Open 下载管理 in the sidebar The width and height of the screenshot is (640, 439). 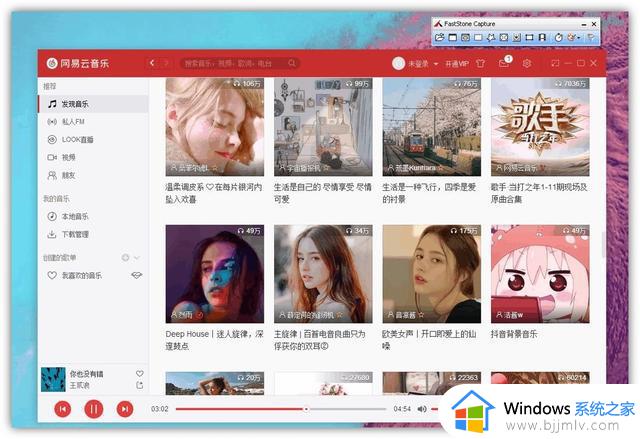93,234
